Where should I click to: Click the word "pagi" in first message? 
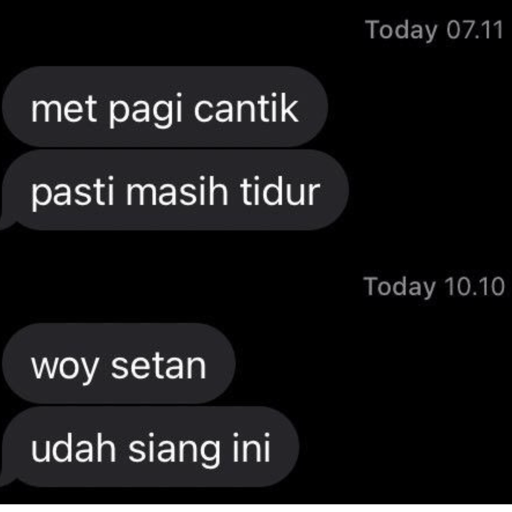[145, 111]
